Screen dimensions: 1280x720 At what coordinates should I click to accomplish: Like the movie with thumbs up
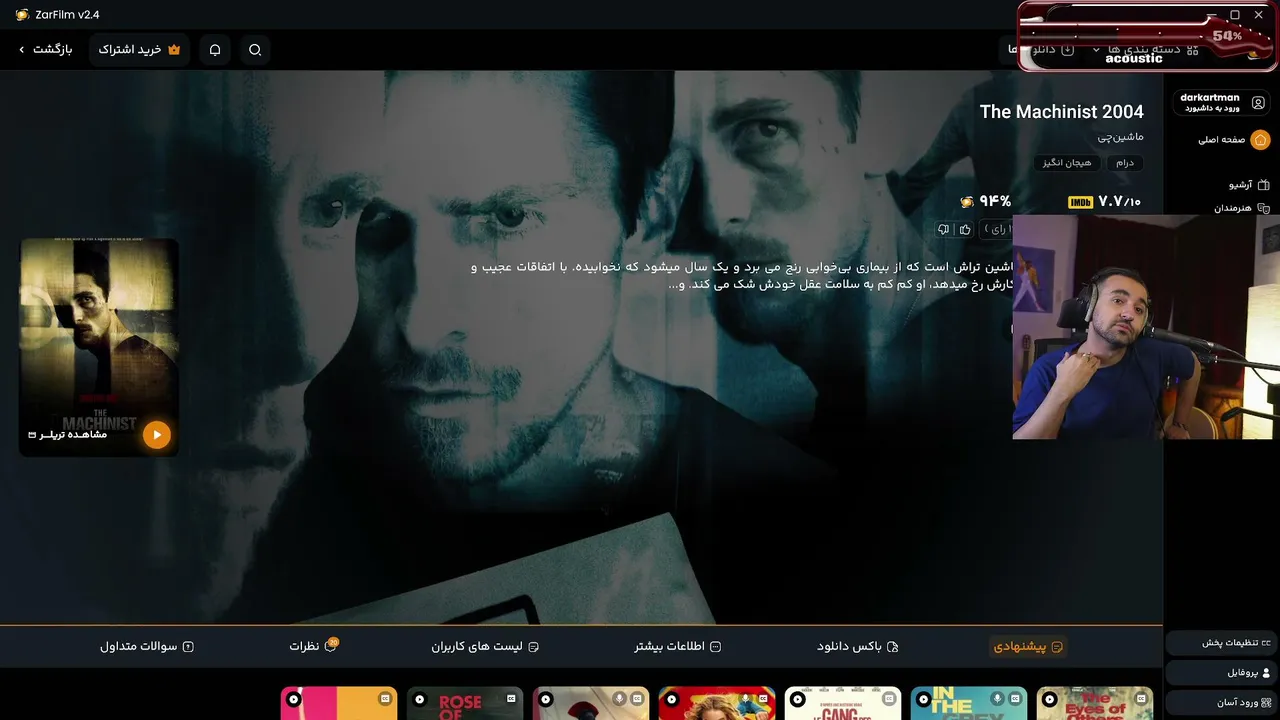[x=965, y=229]
